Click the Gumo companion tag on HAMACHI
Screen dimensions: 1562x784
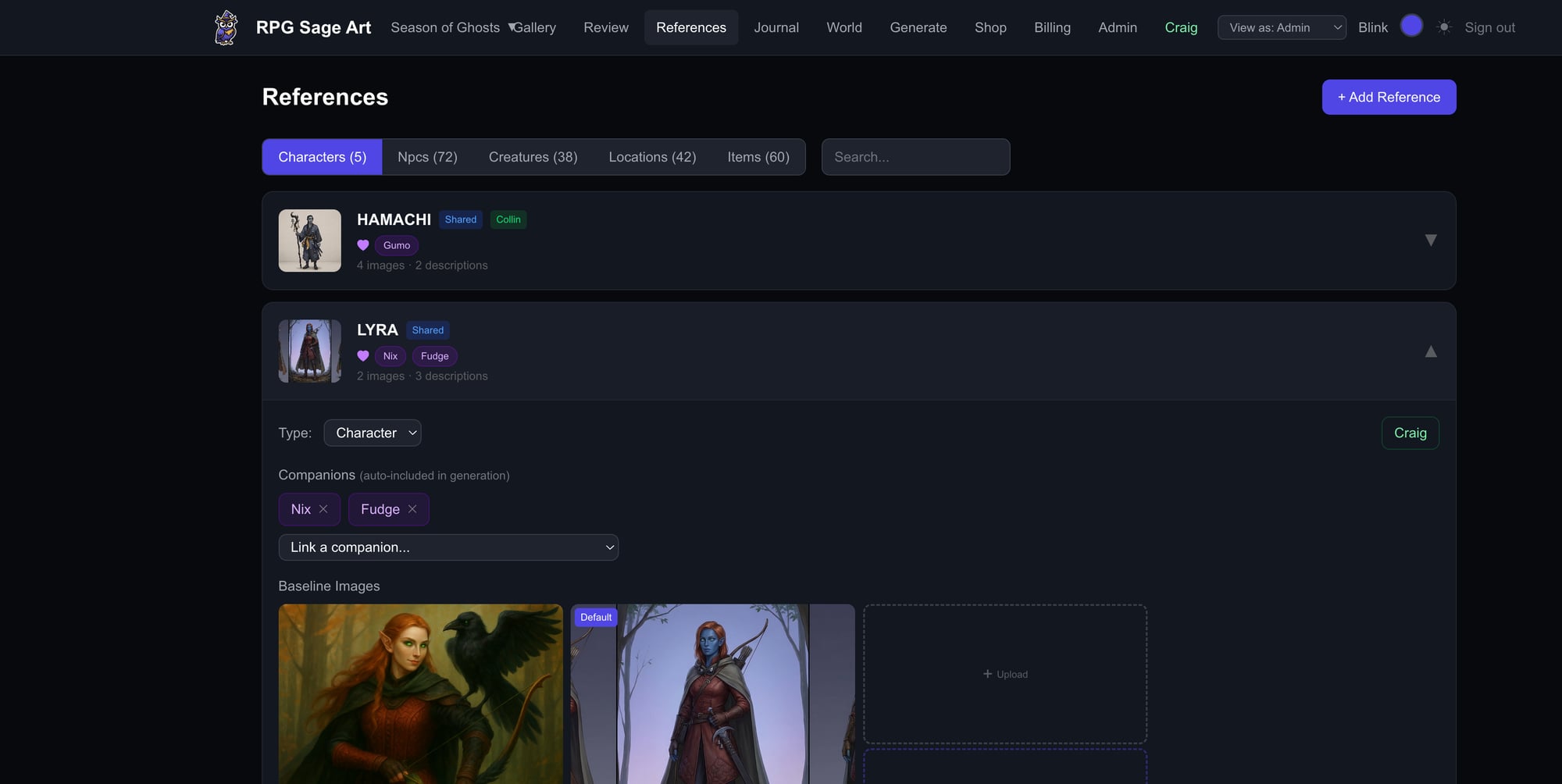[396, 244]
